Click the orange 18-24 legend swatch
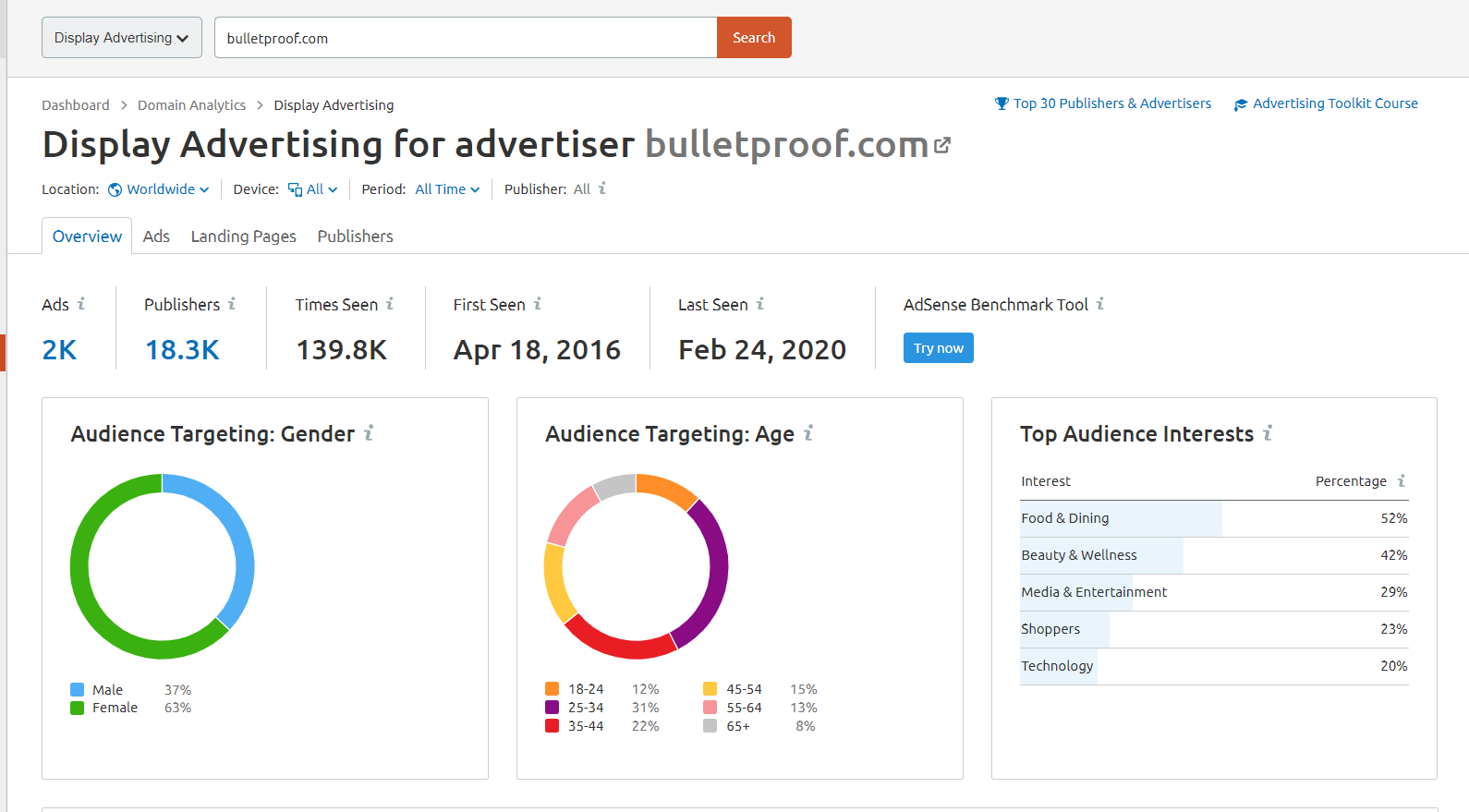This screenshot has height=812, width=1469. click(552, 689)
